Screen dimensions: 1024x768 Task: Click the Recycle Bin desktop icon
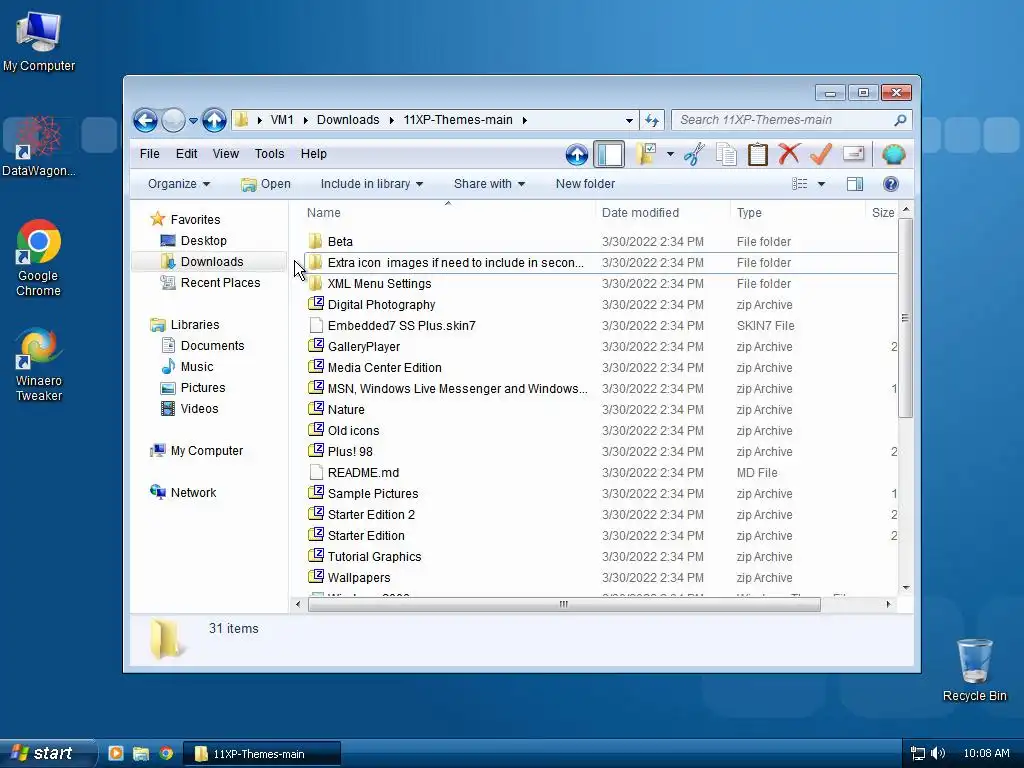[974, 670]
